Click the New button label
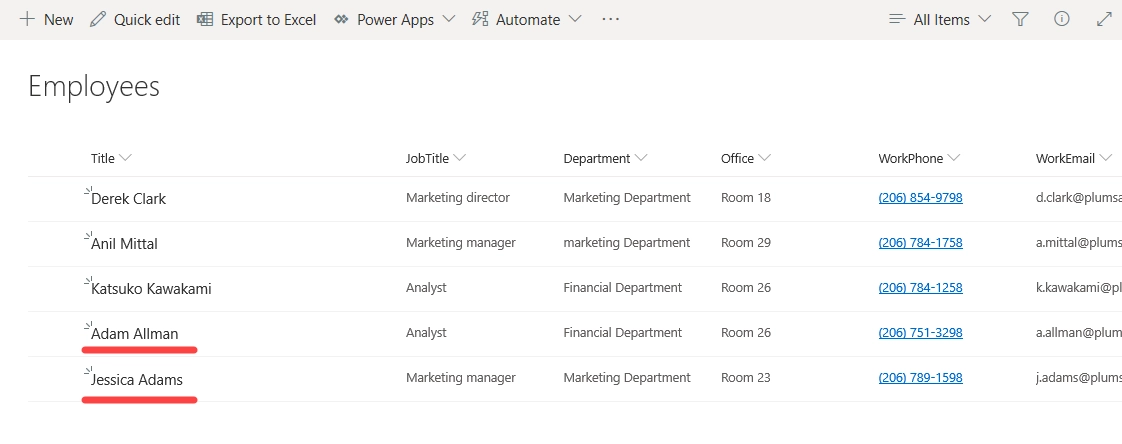This screenshot has width=1122, height=444. pos(59,20)
